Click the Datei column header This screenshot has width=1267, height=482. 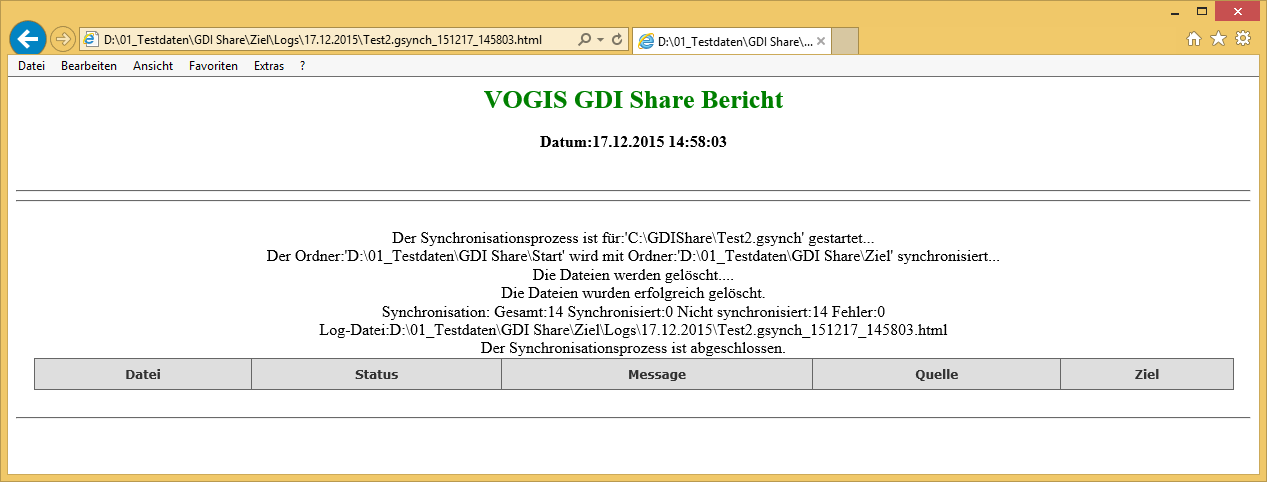(x=143, y=375)
